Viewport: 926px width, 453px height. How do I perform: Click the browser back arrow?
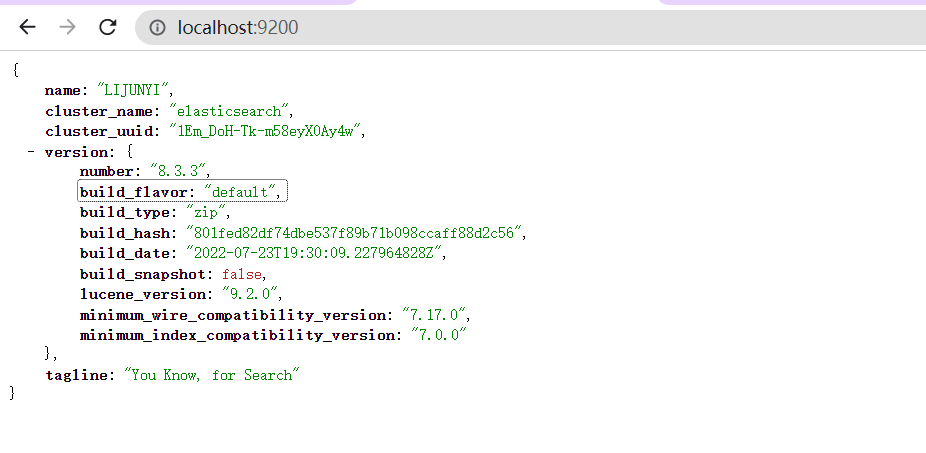(x=27, y=27)
